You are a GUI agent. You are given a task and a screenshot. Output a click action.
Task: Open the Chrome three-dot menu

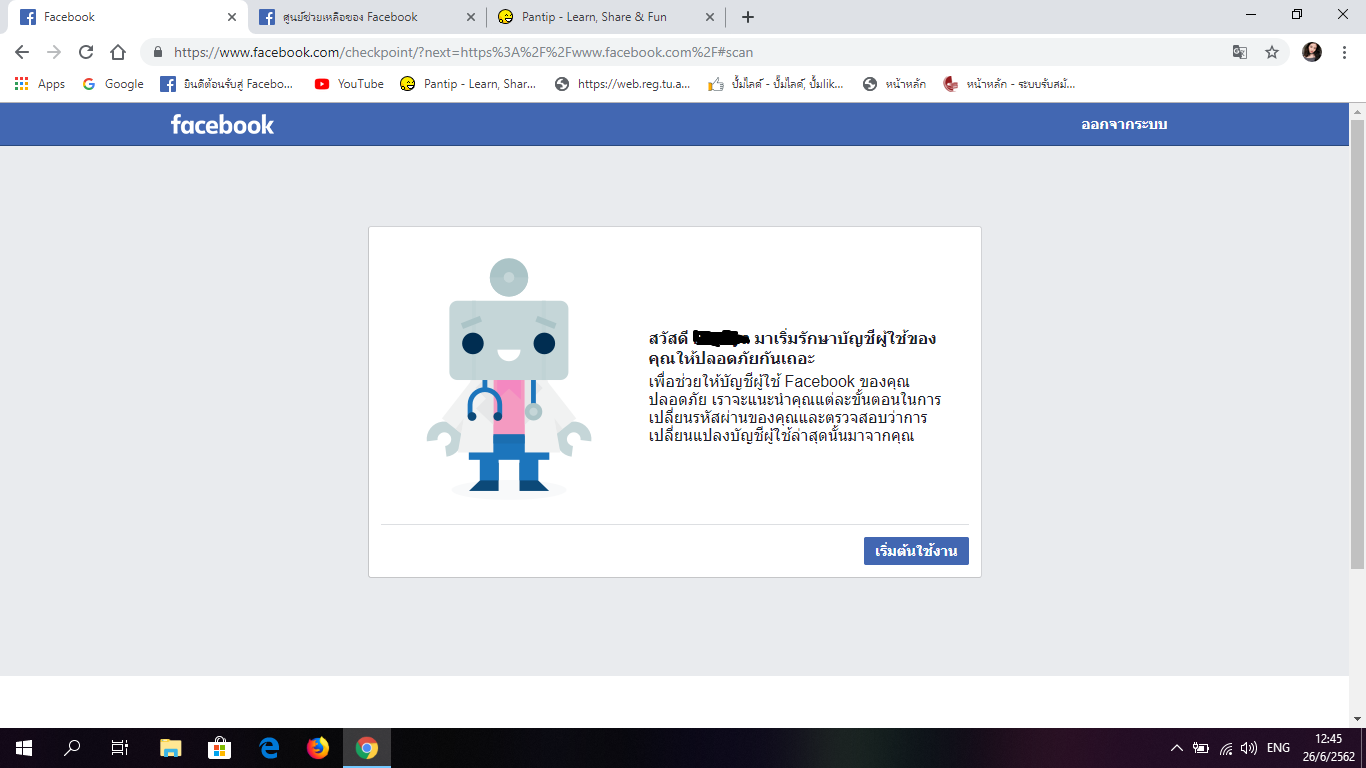pos(1345,52)
